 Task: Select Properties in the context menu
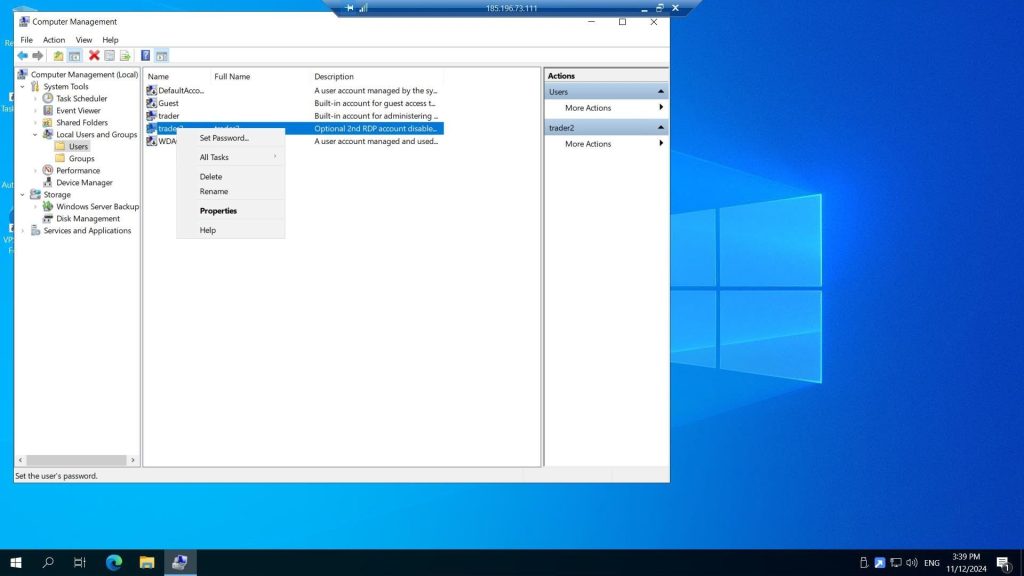point(218,211)
